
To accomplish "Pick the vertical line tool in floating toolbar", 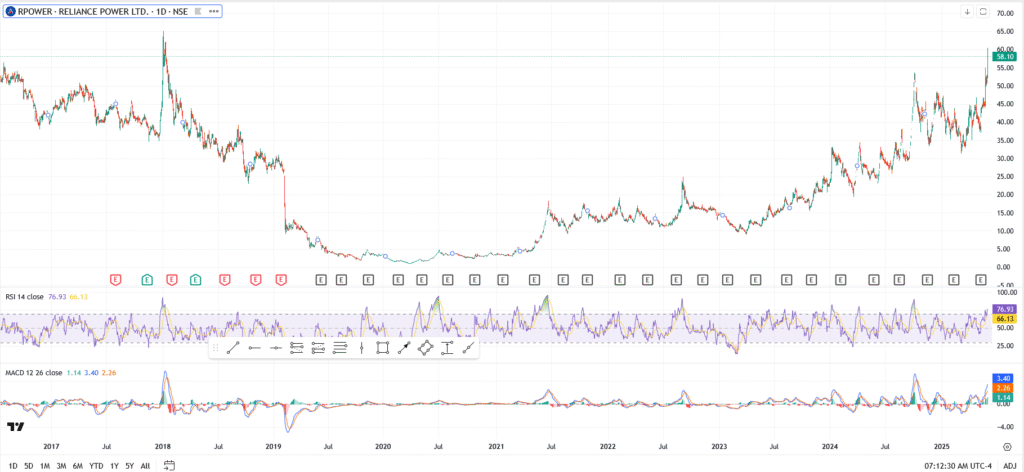I will coord(361,348).
